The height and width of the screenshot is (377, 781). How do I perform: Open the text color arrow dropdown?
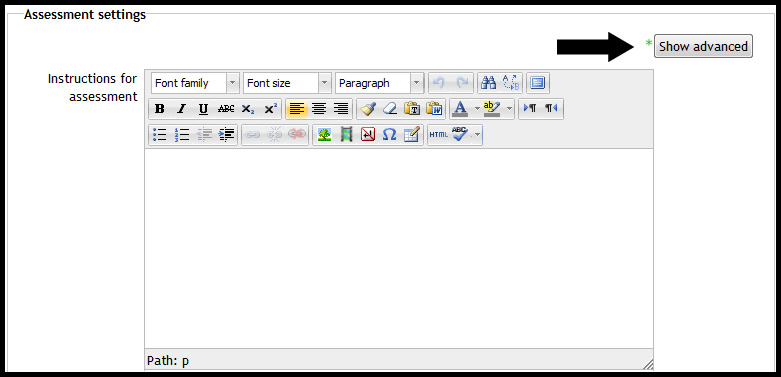point(477,109)
